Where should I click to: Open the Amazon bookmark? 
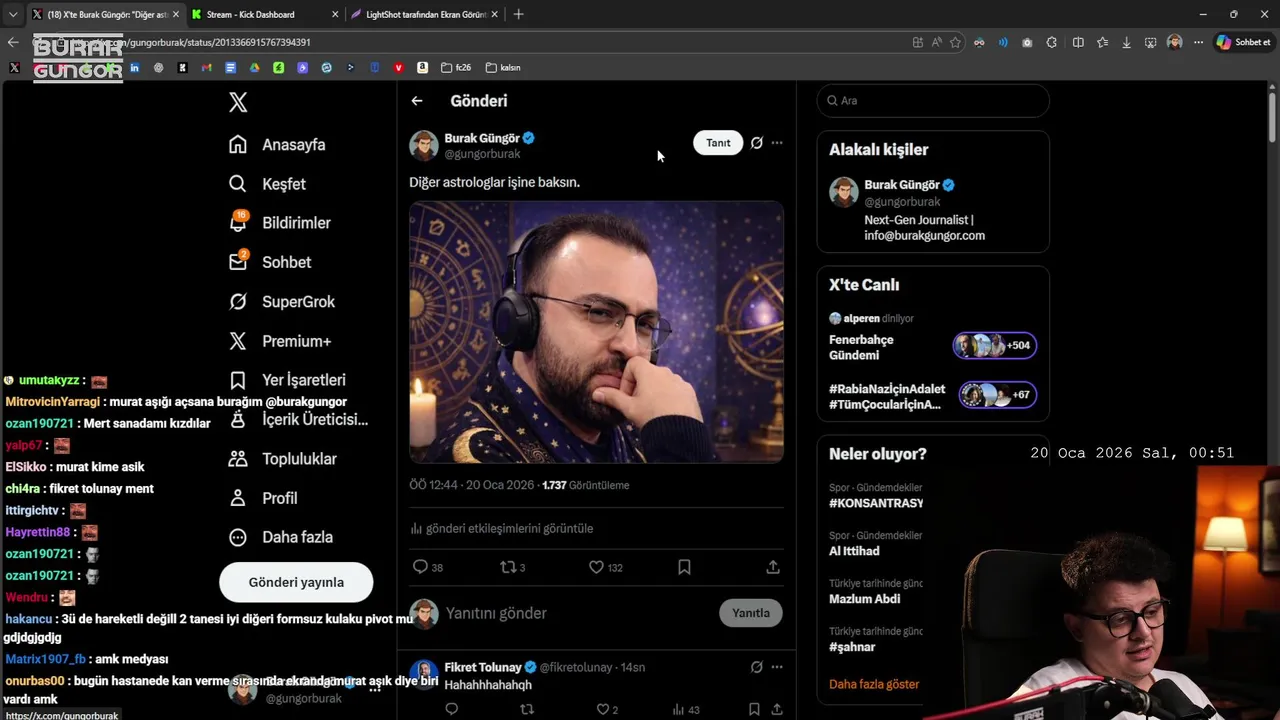(422, 68)
